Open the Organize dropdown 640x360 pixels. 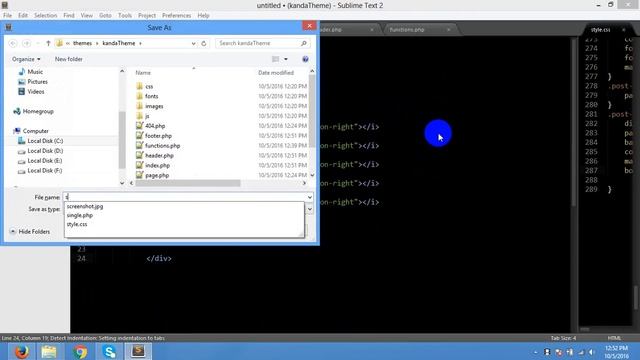[26, 59]
